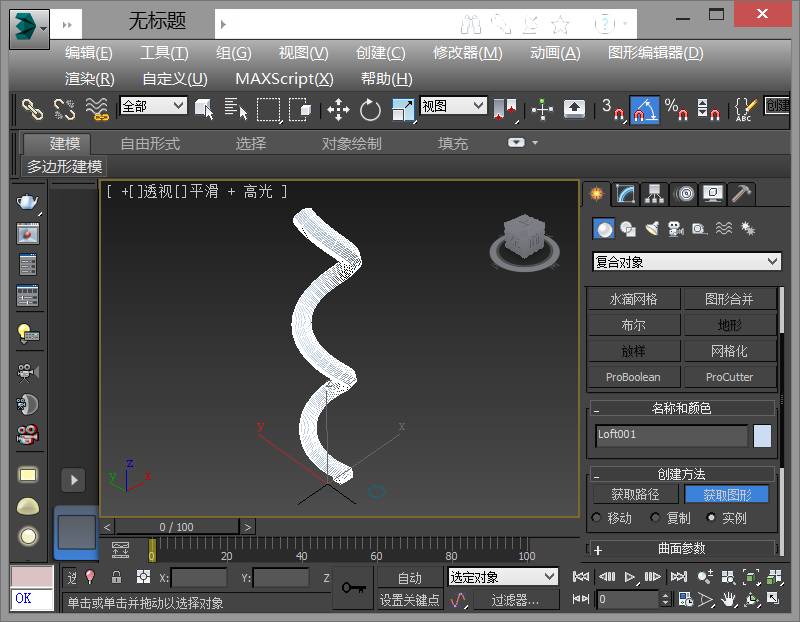Viewport: 800px width, 622px height.
Task: Open the 创建(C) menu
Action: click(x=381, y=53)
